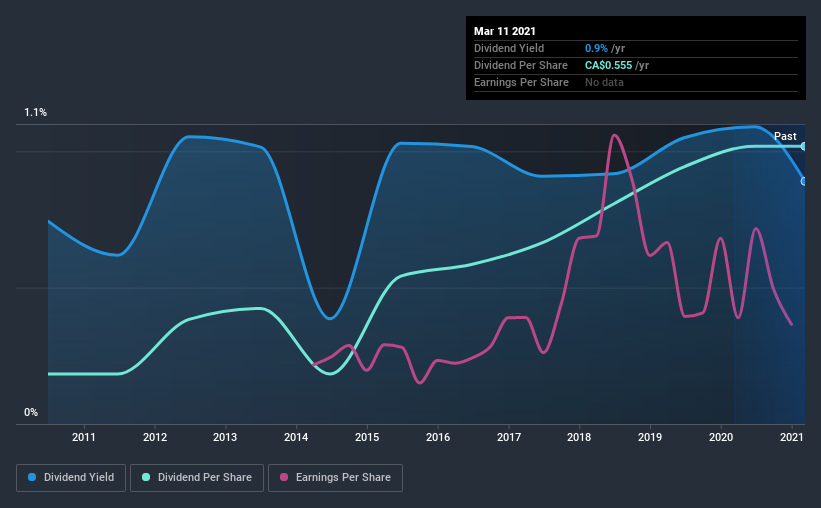Click 'Earnings Per Share' row label in tooltip

pyautogui.click(x=521, y=82)
